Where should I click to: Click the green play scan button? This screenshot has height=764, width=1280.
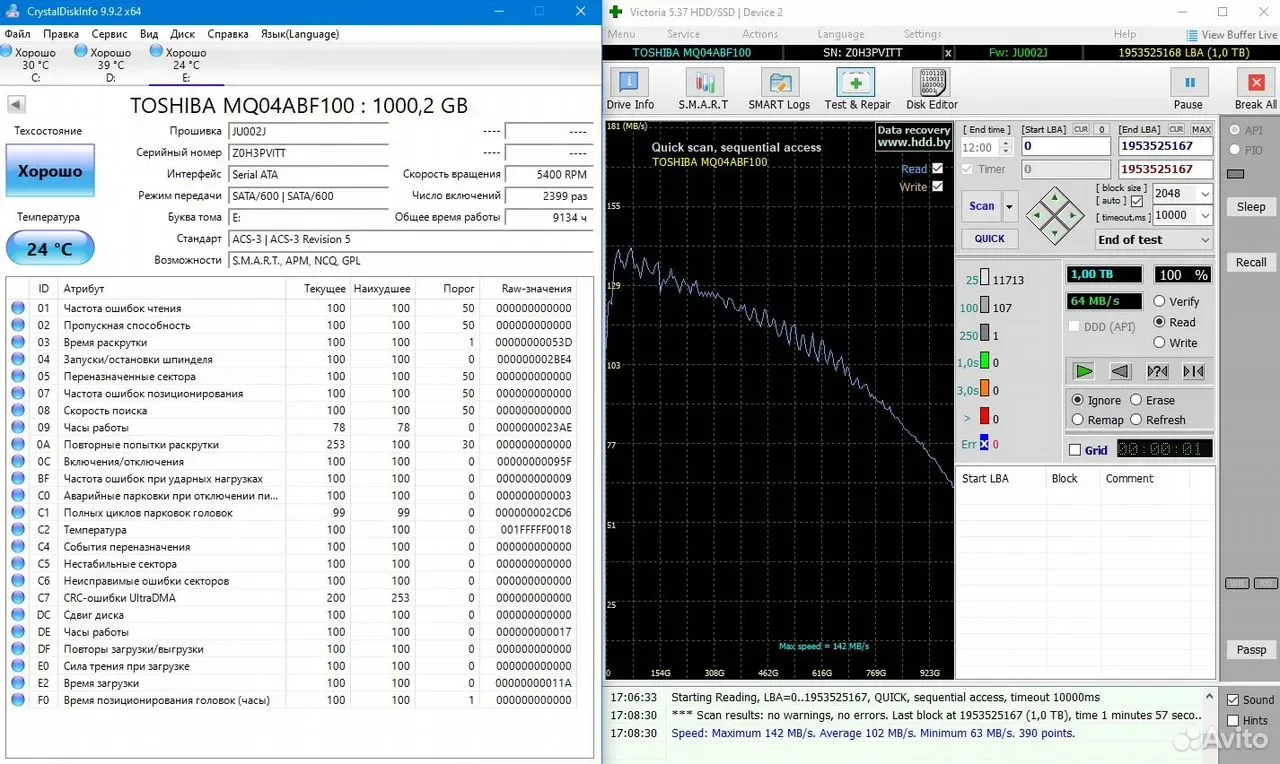[1084, 371]
